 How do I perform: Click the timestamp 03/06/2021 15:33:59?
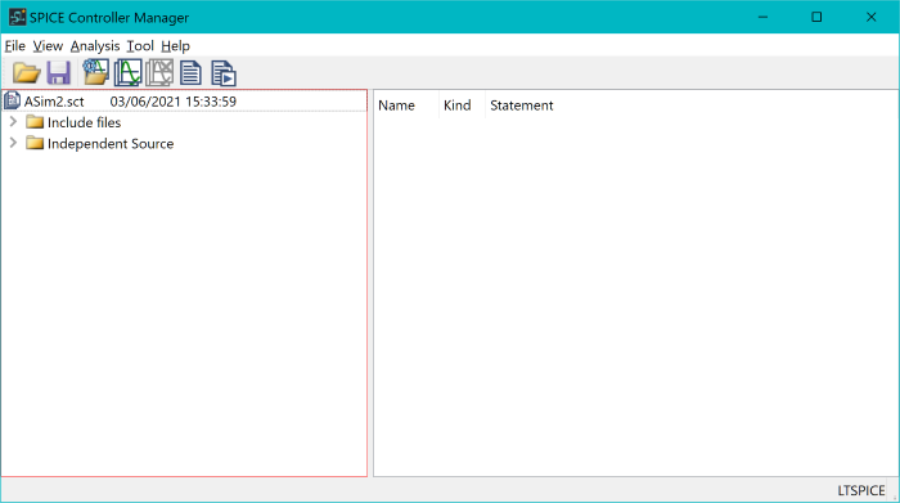click(173, 102)
